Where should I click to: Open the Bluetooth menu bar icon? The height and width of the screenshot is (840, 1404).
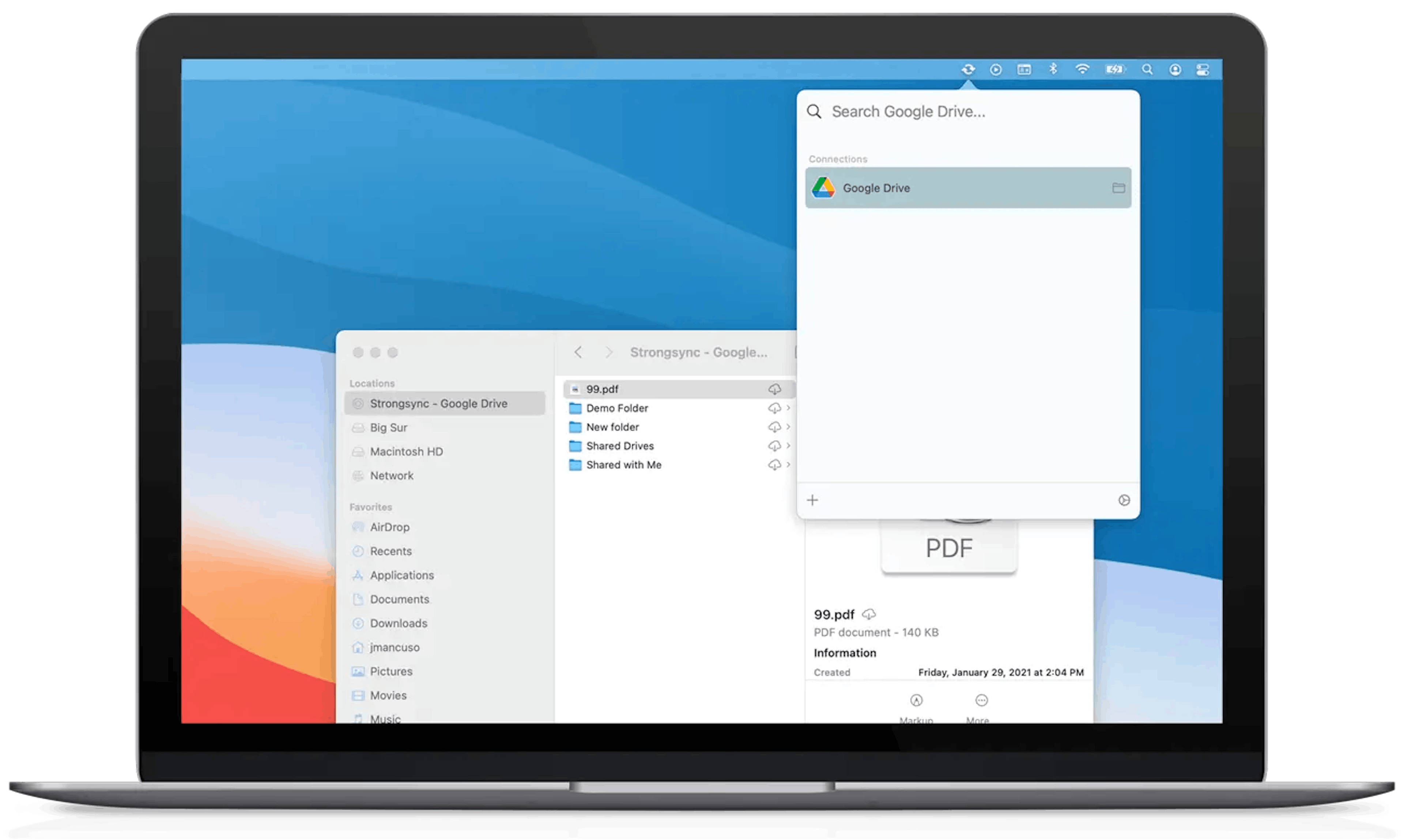click(x=1053, y=69)
